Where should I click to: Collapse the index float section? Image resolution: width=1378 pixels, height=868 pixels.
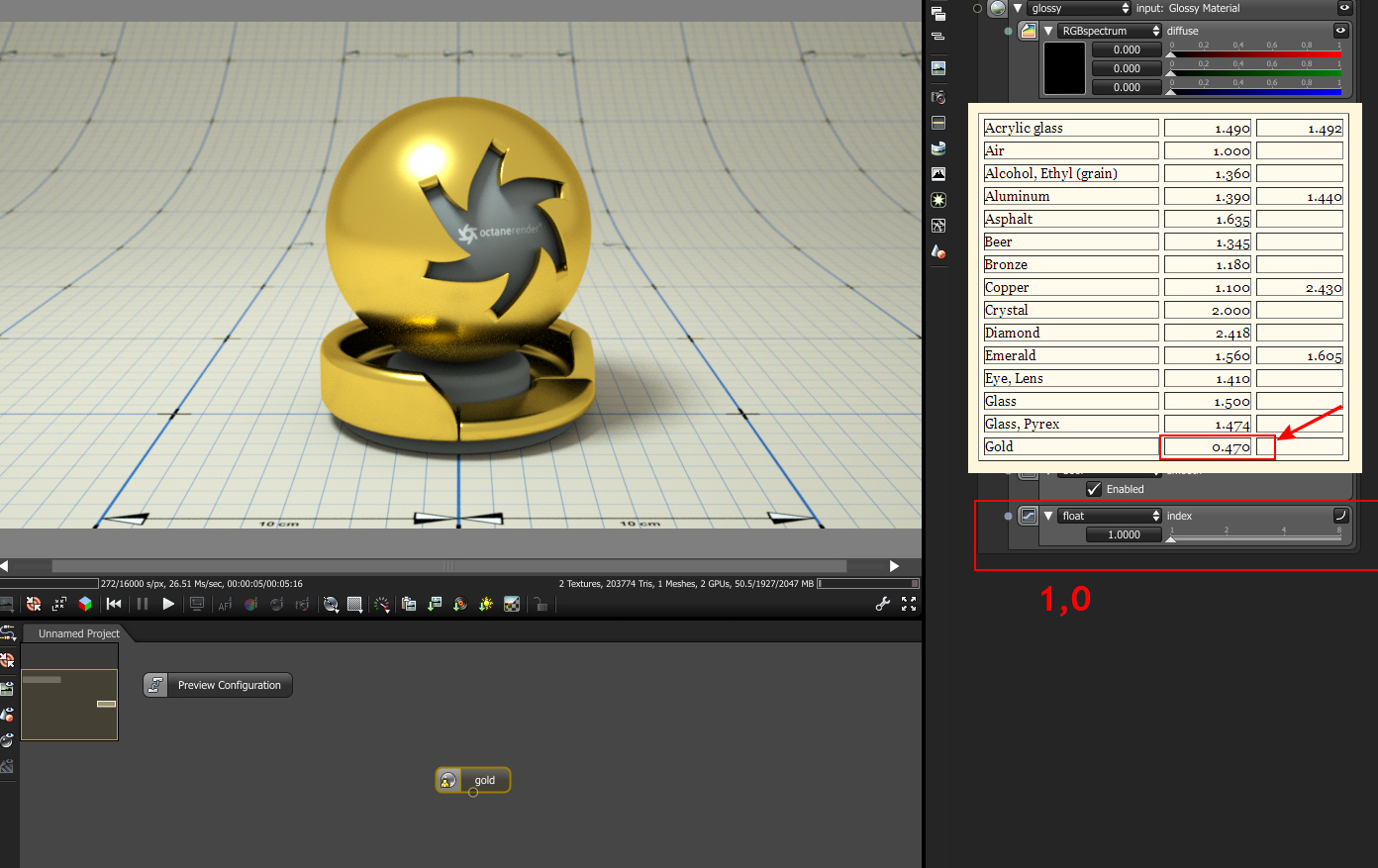[1047, 516]
